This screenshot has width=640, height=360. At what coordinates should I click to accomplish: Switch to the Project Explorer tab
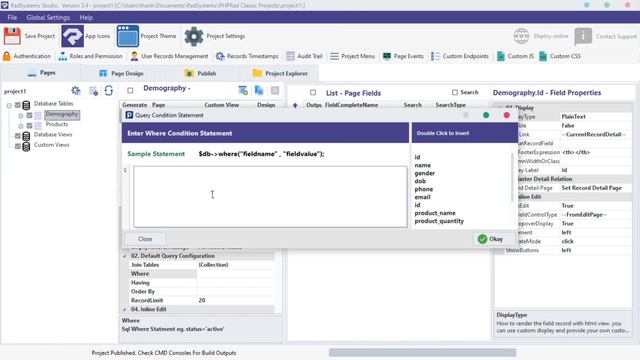pyautogui.click(x=280, y=73)
